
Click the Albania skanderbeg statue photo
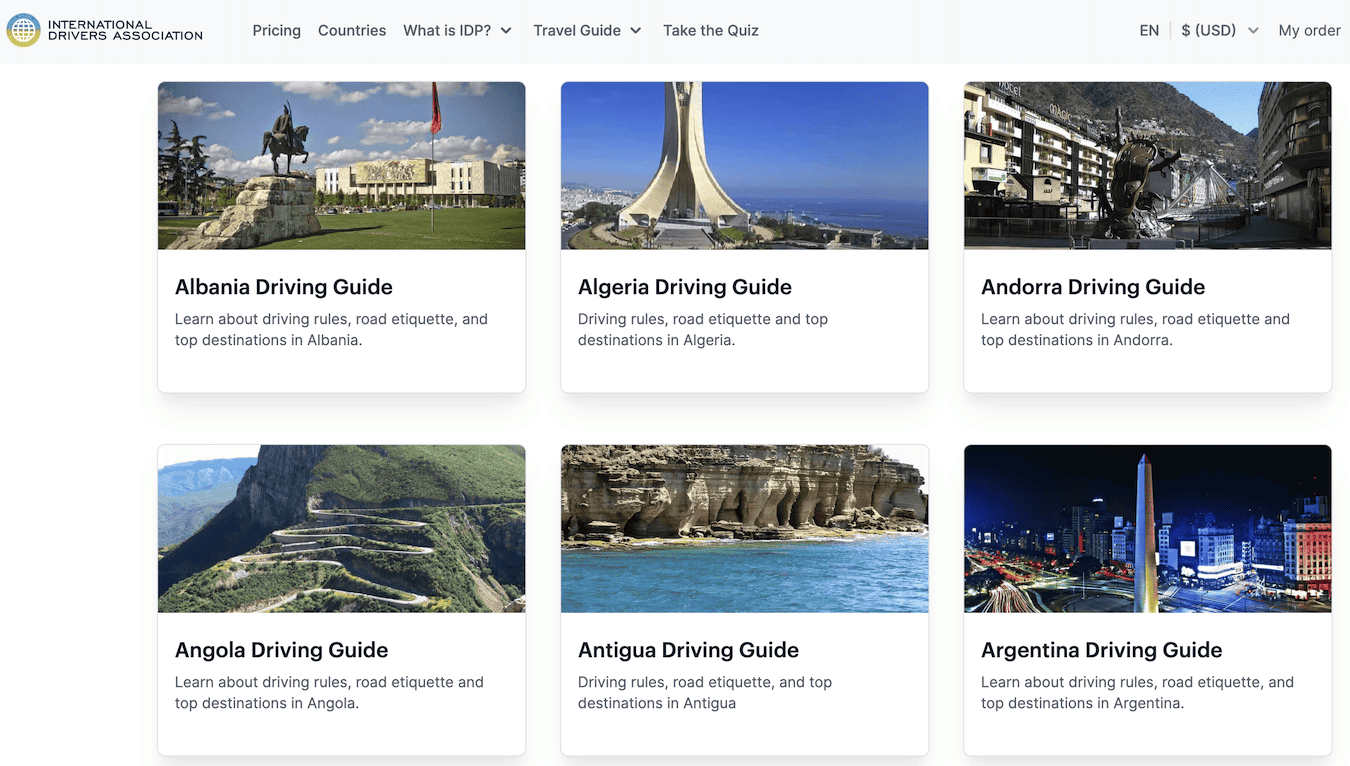click(341, 165)
